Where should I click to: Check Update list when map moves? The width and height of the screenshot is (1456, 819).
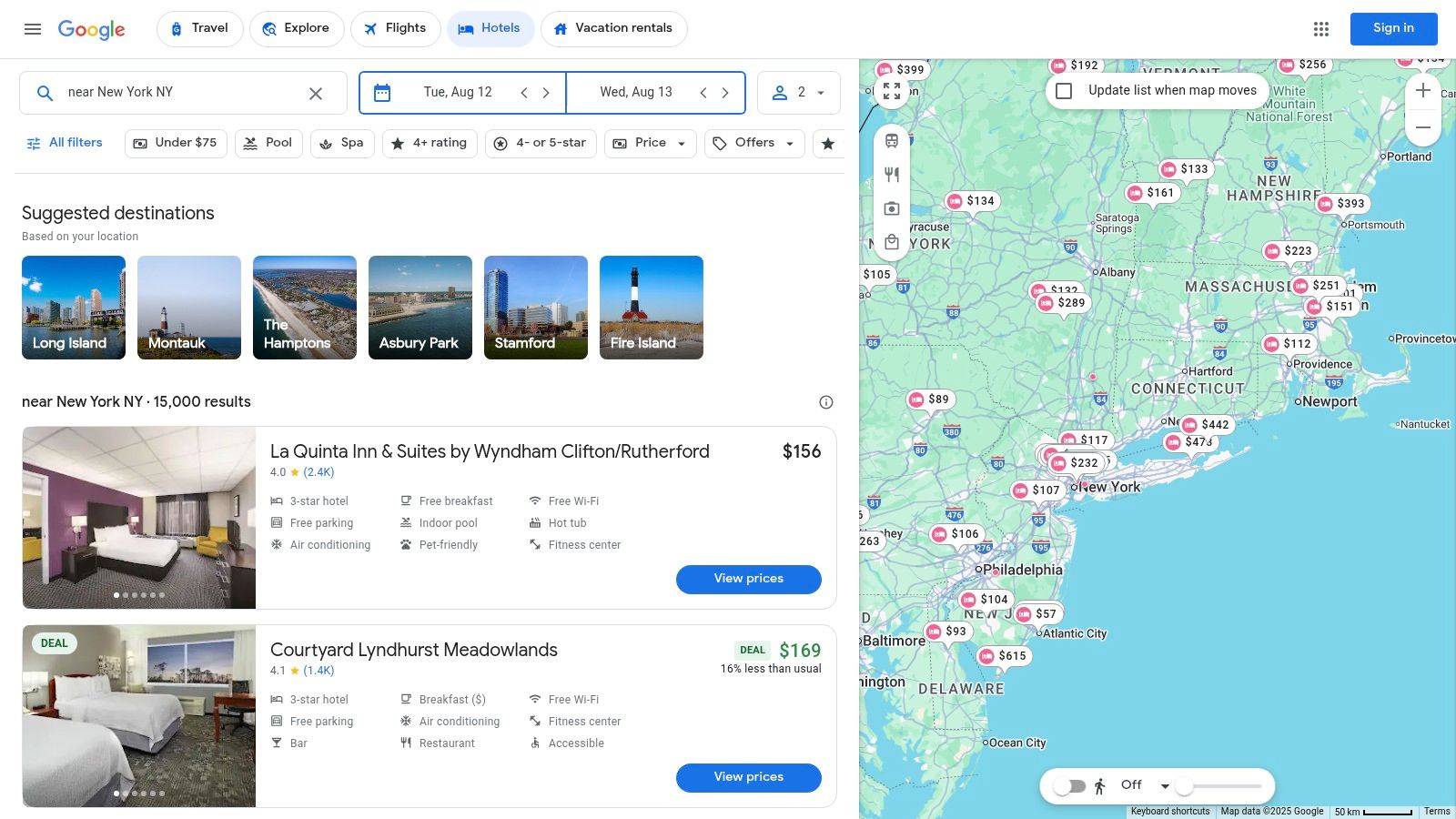click(1064, 91)
